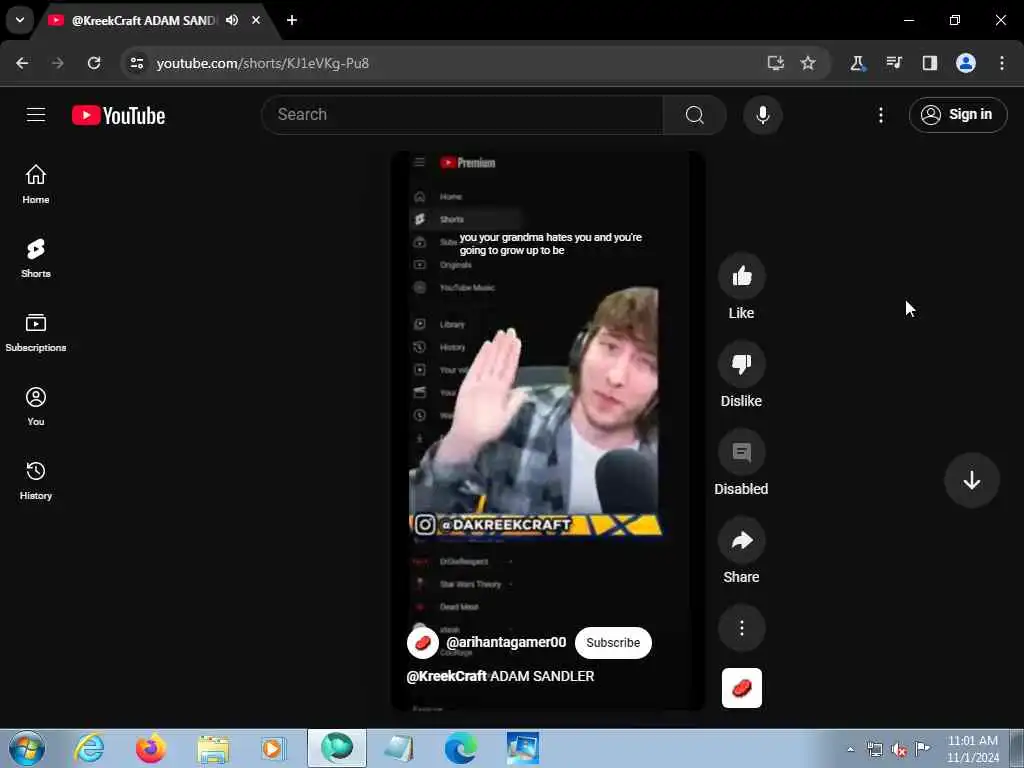Launch Internet Explorer from taskbar
1024x768 pixels.
[89, 748]
